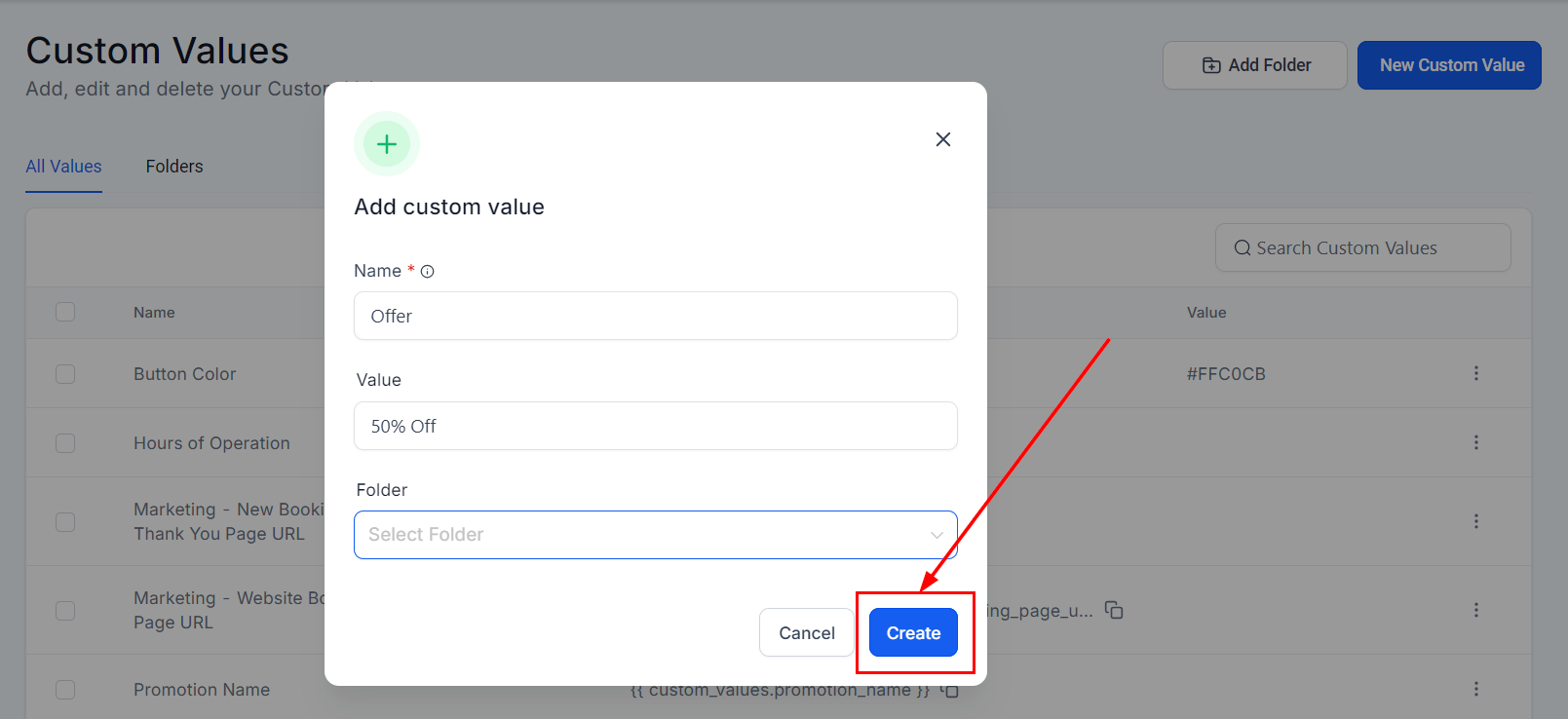The height and width of the screenshot is (719, 1568).
Task: Click the Search Custom Values box
Action: tap(1362, 248)
